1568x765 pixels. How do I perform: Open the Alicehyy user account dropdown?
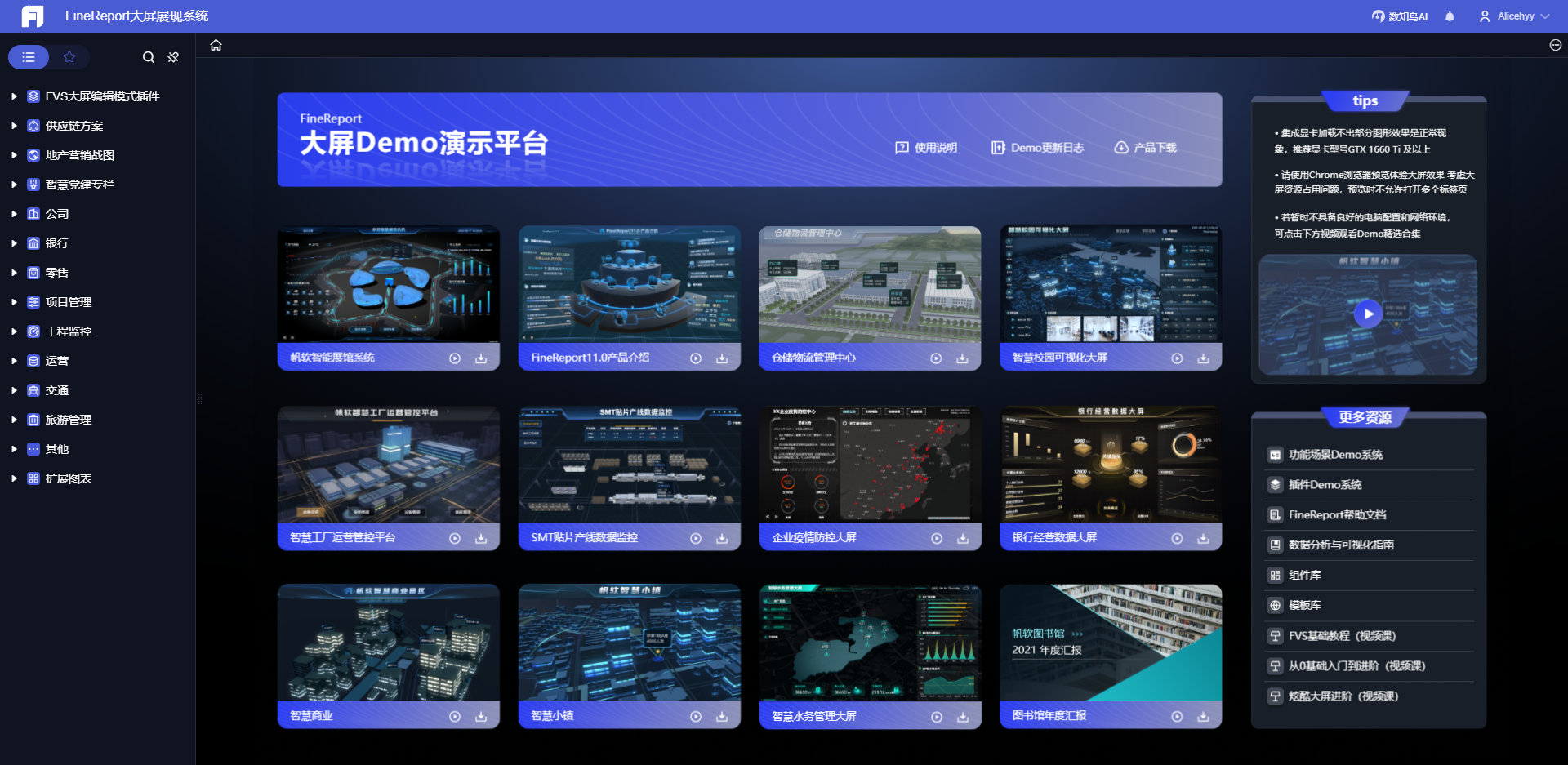coord(1514,16)
